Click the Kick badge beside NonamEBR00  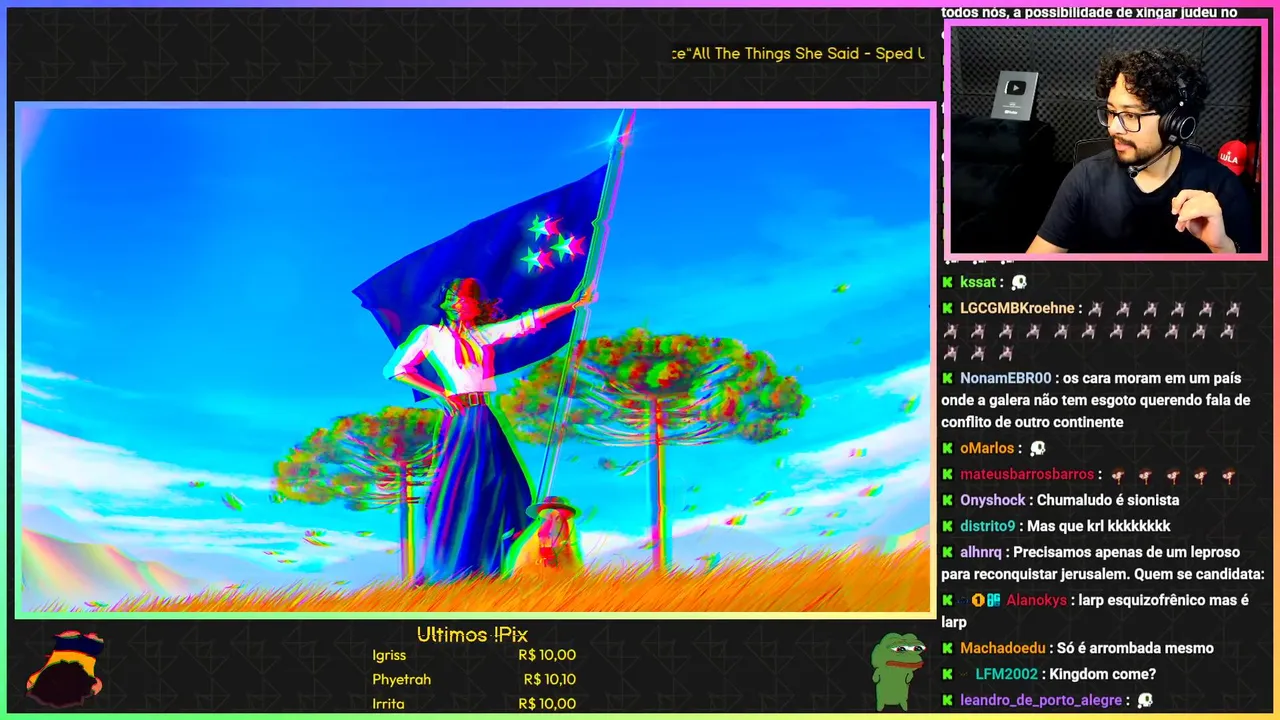pos(947,378)
